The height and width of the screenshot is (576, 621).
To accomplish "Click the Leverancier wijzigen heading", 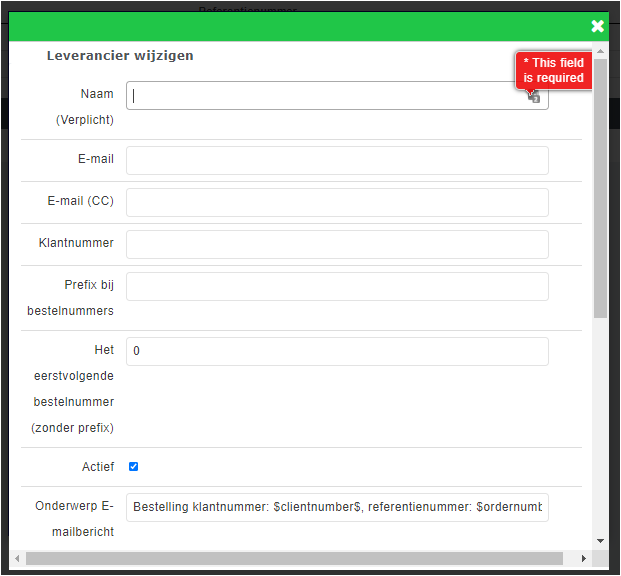I will pos(120,56).
